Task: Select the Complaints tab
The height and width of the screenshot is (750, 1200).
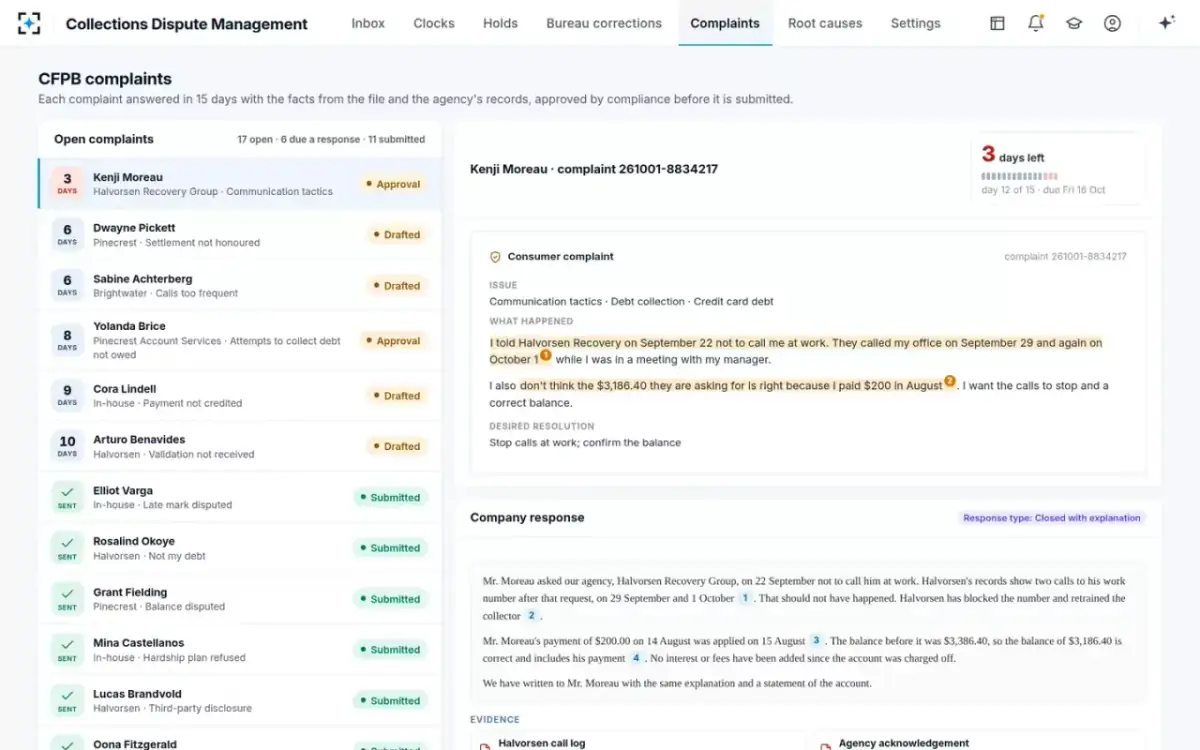Action: click(x=725, y=23)
